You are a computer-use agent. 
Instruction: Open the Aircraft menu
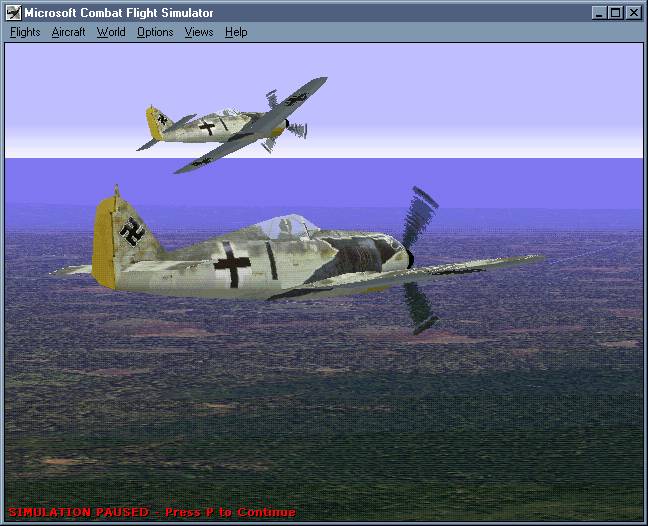(x=68, y=32)
